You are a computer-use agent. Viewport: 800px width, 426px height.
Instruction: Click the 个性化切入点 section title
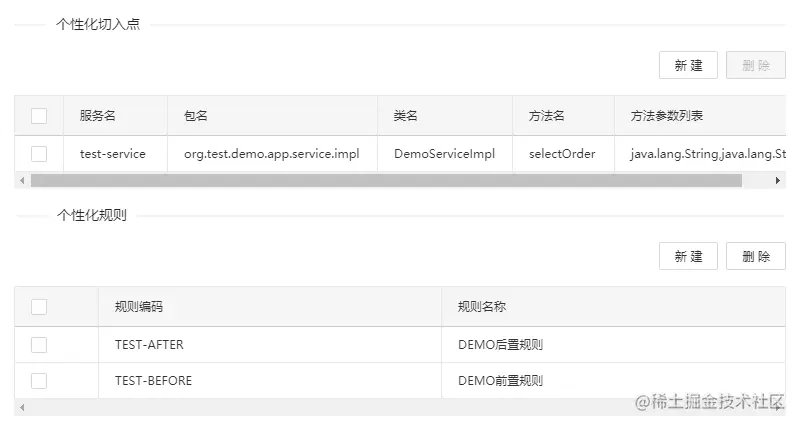pyautogui.click(x=98, y=24)
